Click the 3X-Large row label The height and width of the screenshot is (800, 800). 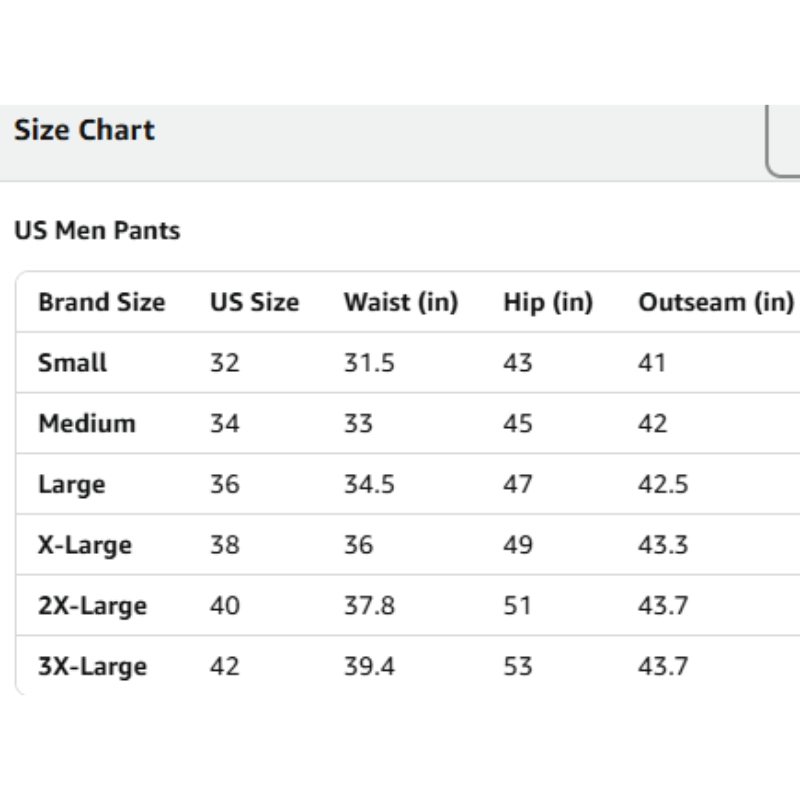[x=92, y=667]
